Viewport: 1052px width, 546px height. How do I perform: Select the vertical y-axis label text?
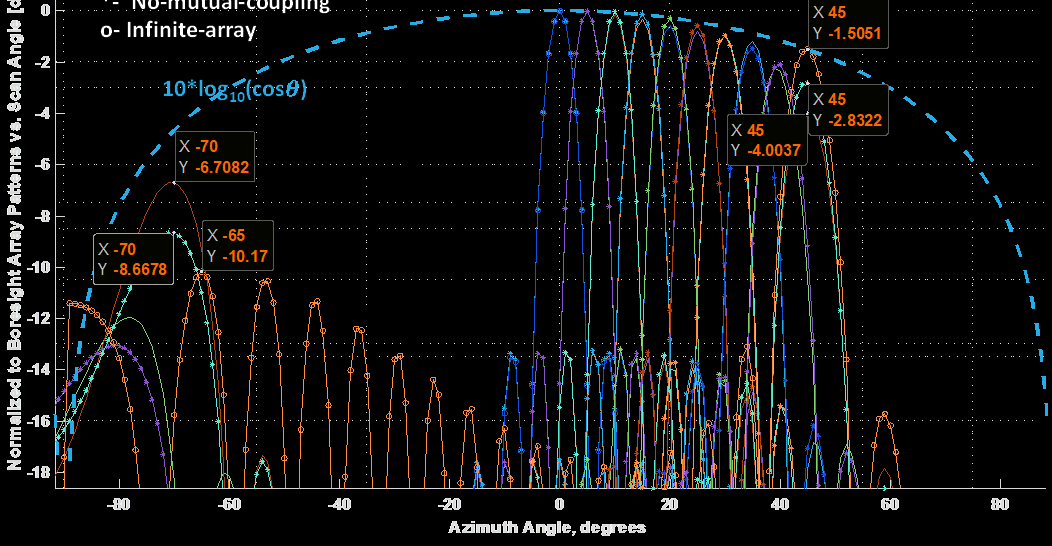tap(15, 240)
